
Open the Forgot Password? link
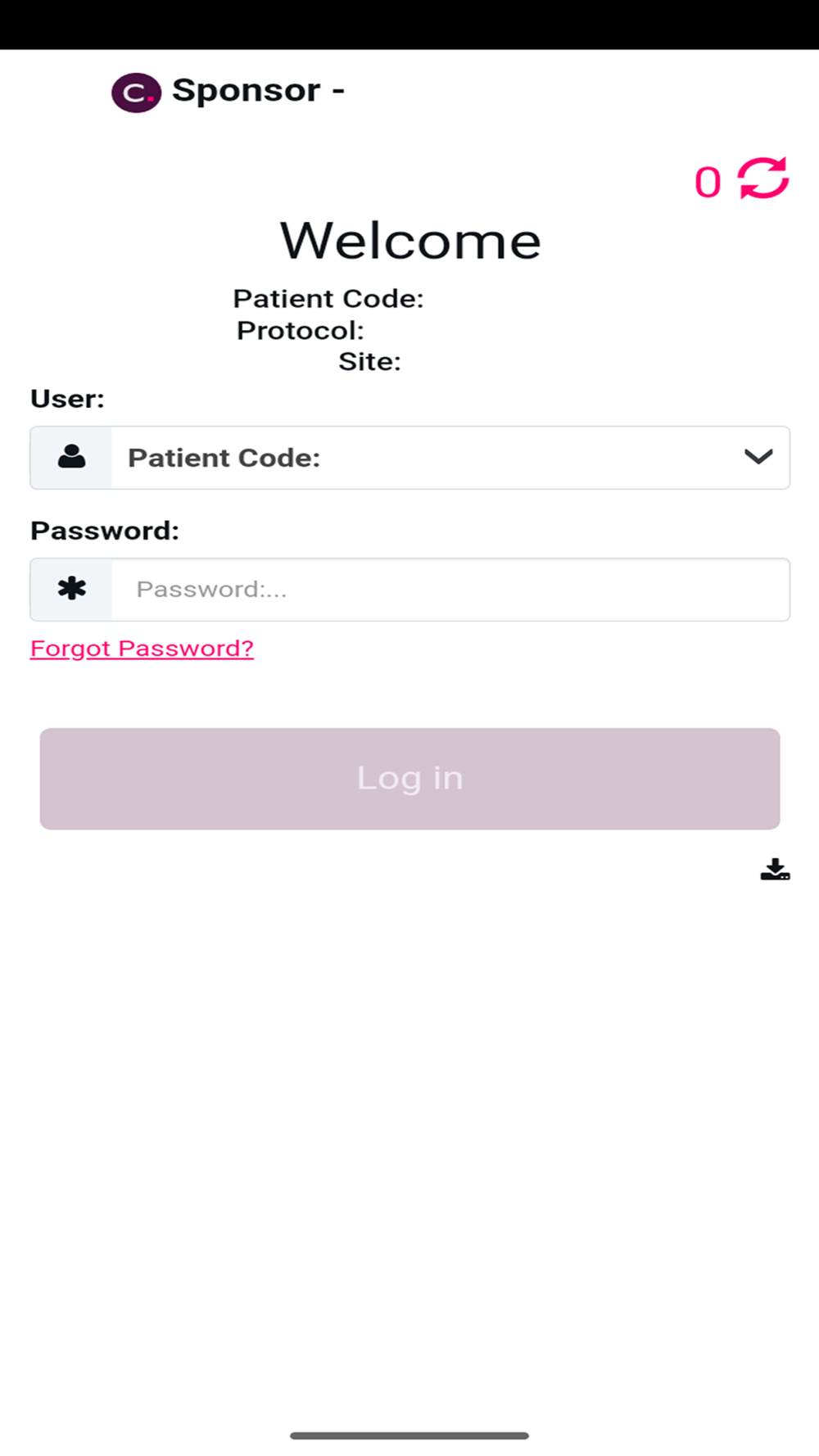pyautogui.click(x=142, y=649)
